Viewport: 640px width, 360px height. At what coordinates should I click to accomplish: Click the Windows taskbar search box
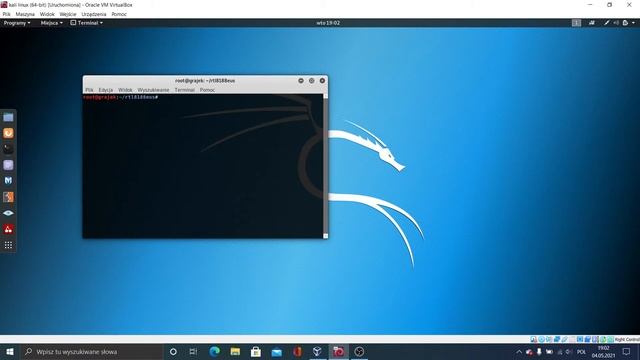tap(91, 351)
